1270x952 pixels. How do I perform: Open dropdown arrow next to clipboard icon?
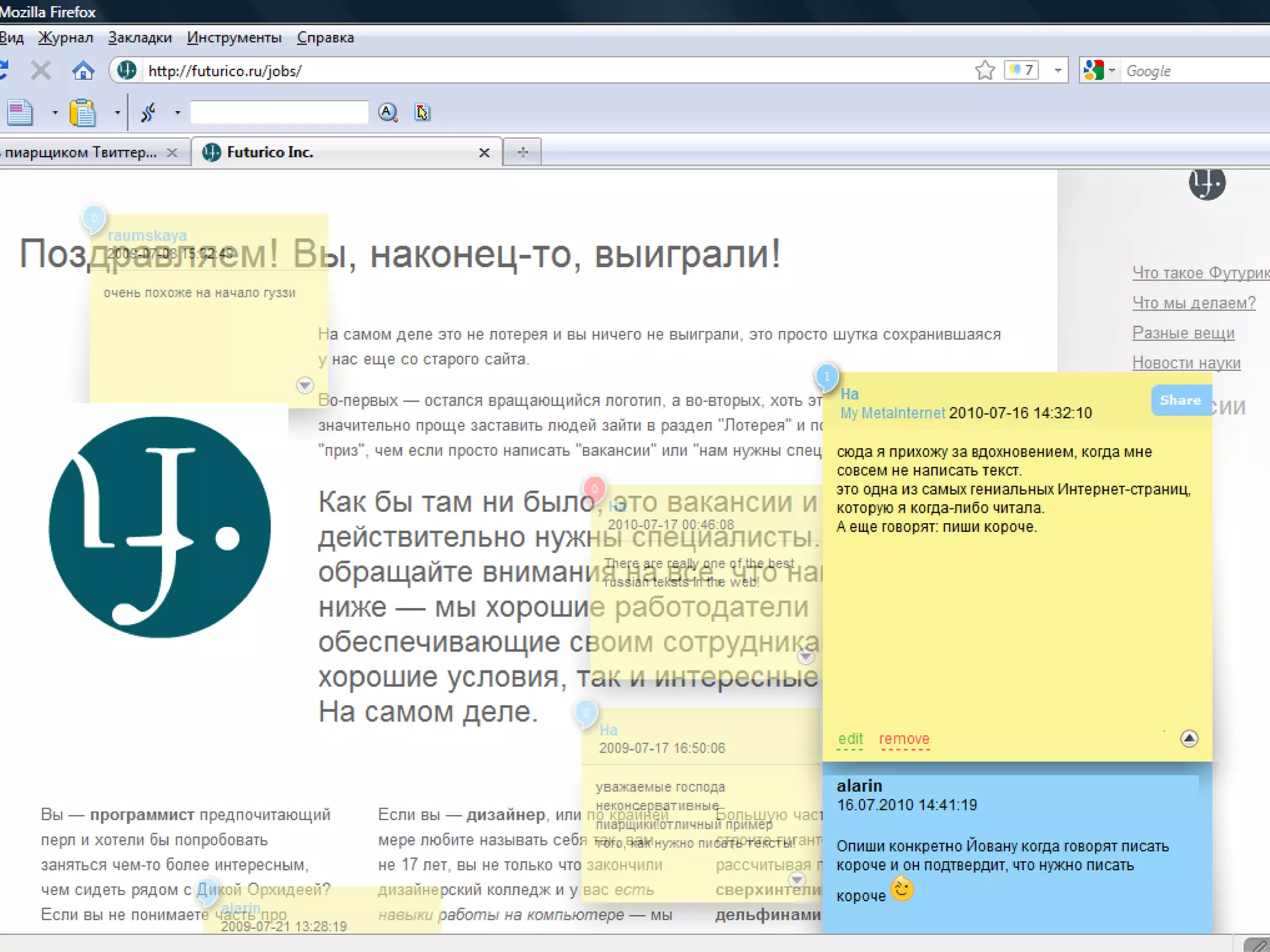[x=117, y=113]
